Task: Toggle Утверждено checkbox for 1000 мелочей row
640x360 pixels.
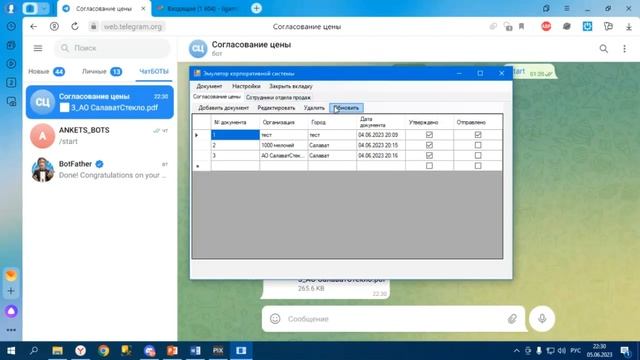Action: coord(429,145)
